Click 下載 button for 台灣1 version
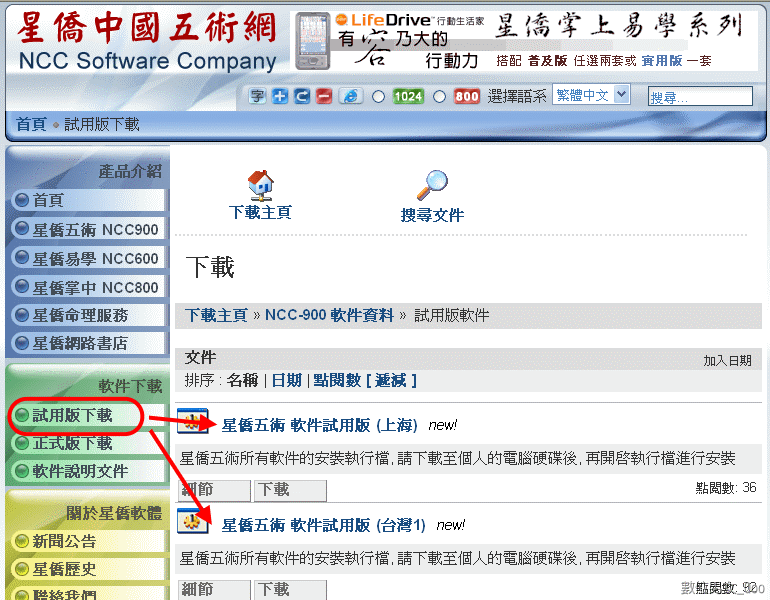Viewport: 770px width, 600px height. 290,590
